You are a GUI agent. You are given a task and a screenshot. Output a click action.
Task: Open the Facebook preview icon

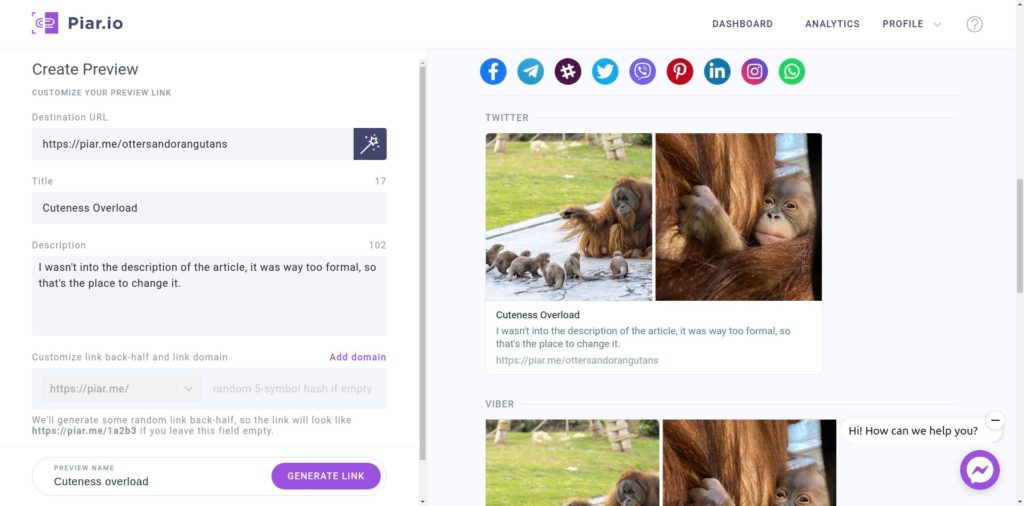(x=493, y=71)
